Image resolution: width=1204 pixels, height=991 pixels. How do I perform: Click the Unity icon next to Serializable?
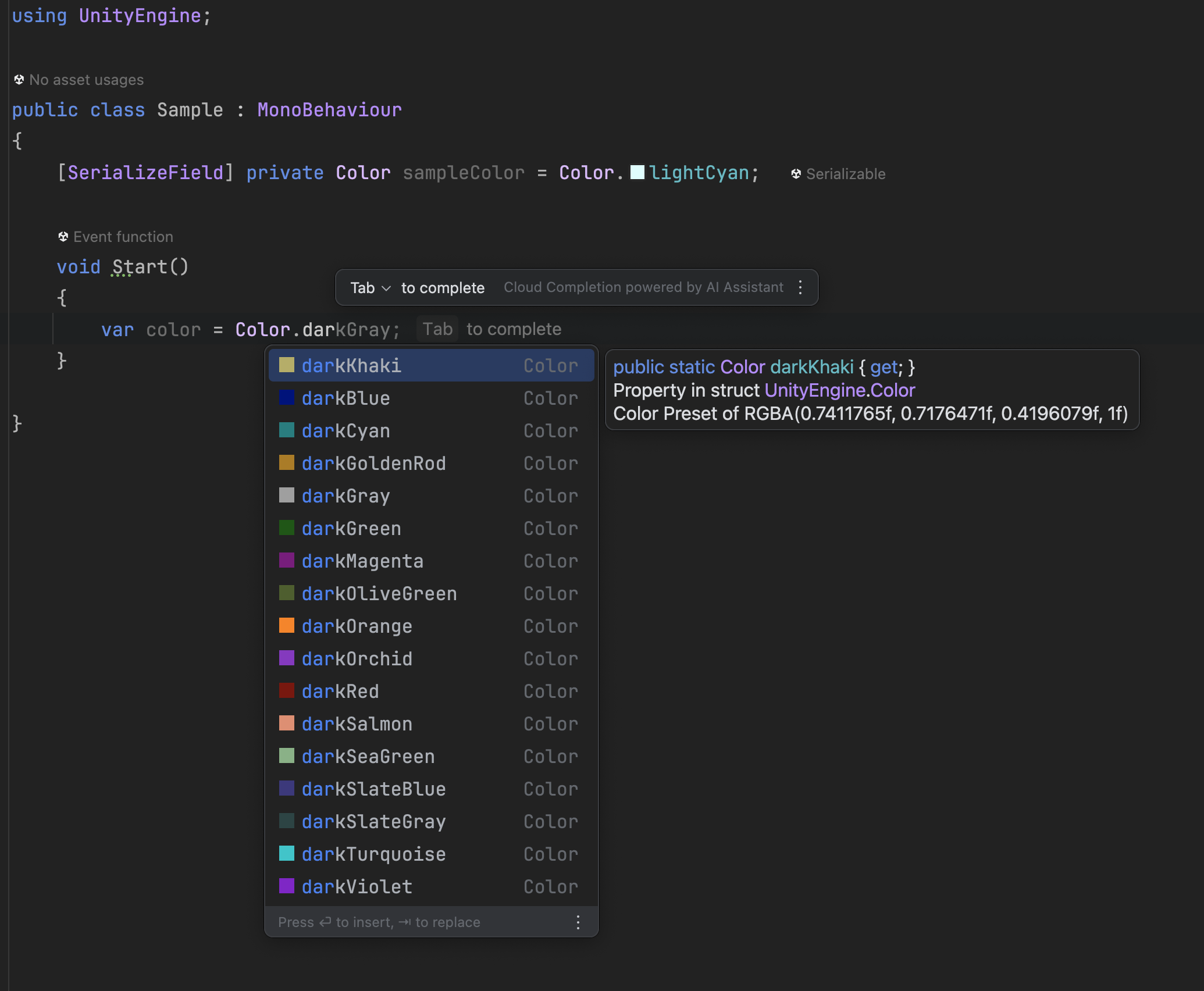click(796, 174)
